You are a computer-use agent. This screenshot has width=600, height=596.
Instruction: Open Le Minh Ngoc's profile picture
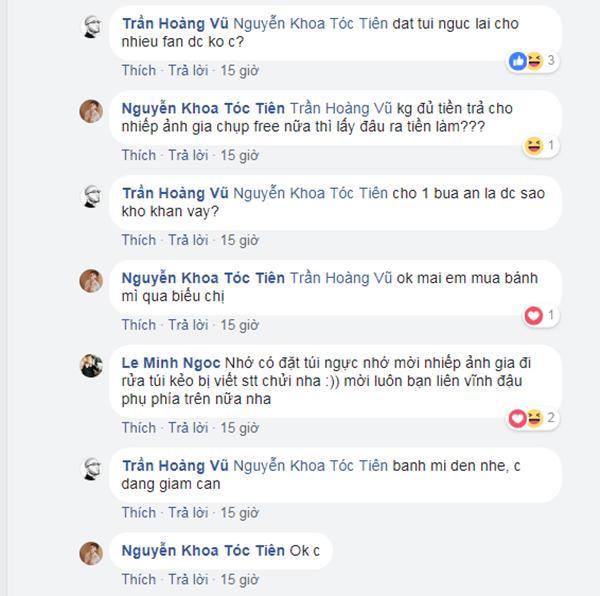(x=91, y=365)
